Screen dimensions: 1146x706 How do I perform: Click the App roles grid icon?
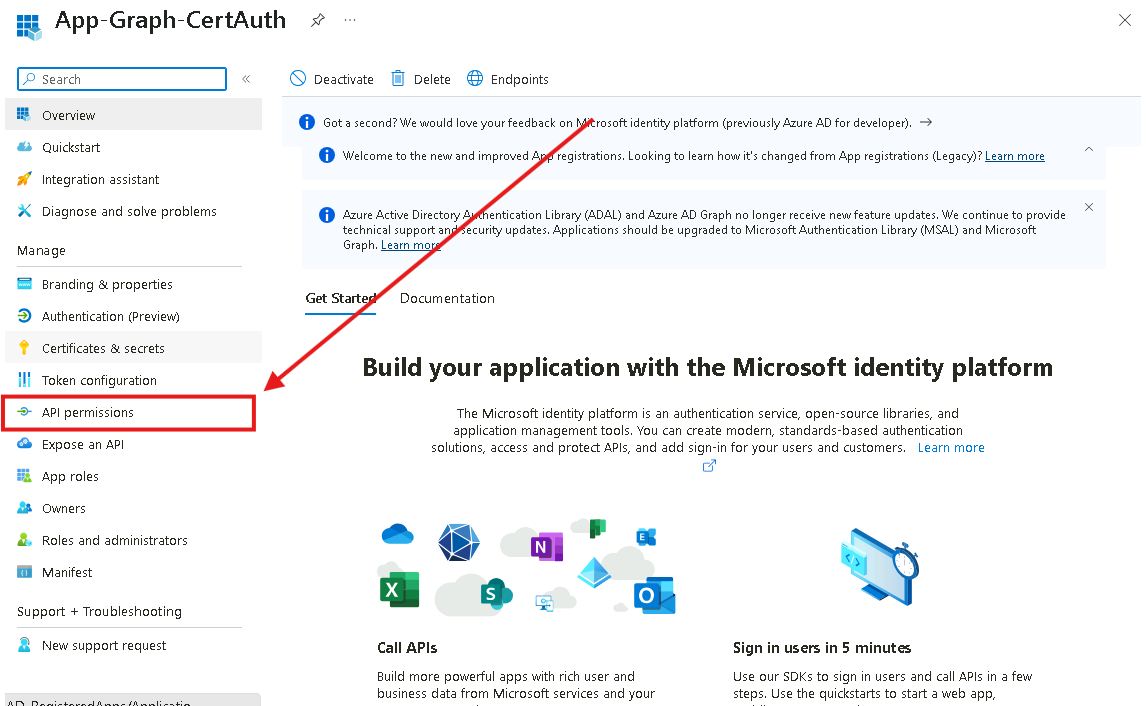tap(24, 476)
